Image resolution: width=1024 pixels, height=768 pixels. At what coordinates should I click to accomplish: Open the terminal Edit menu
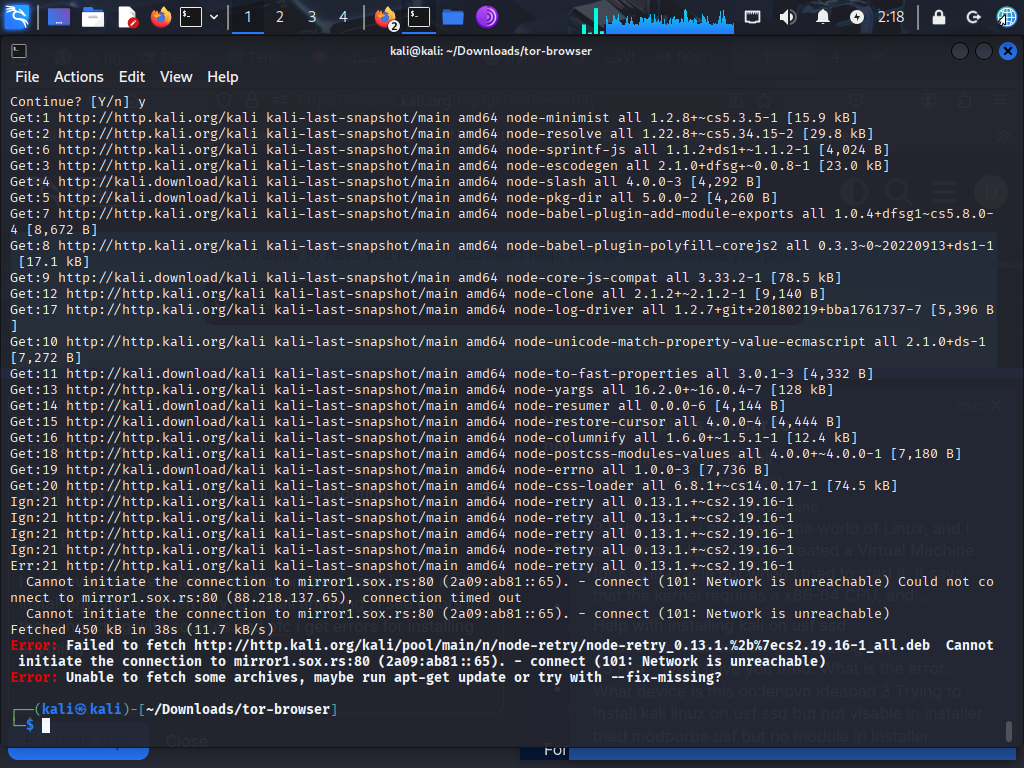pos(131,77)
